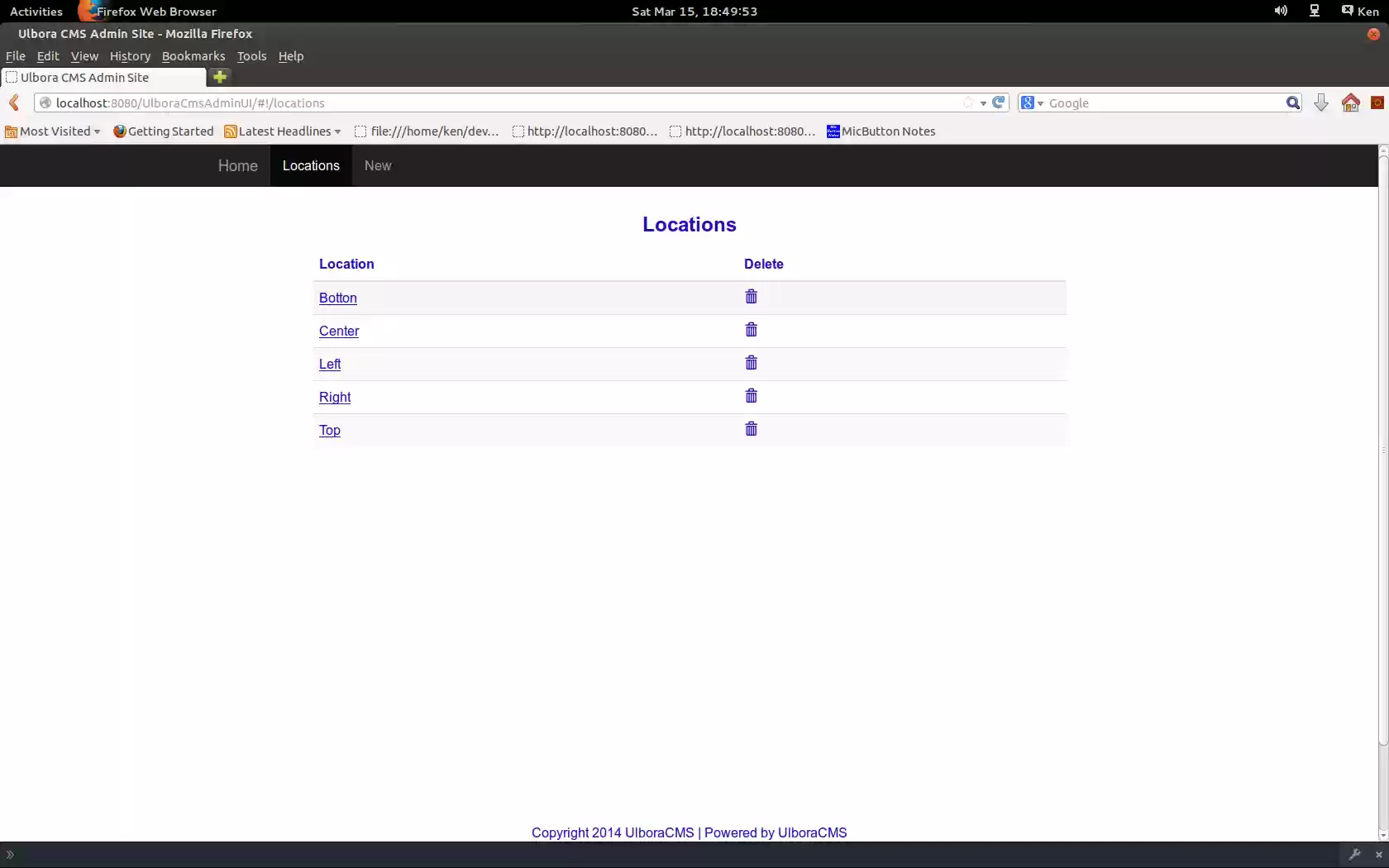Open downloads via the download arrow icon
Image resolution: width=1389 pixels, height=868 pixels.
pos(1320,102)
